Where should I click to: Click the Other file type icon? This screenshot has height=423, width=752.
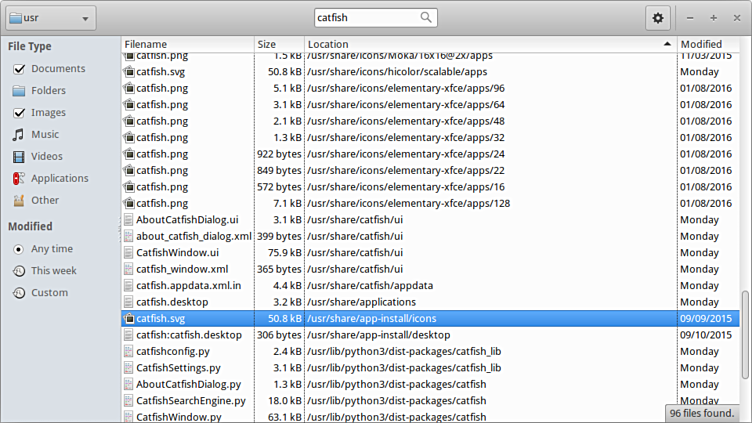[18, 201]
